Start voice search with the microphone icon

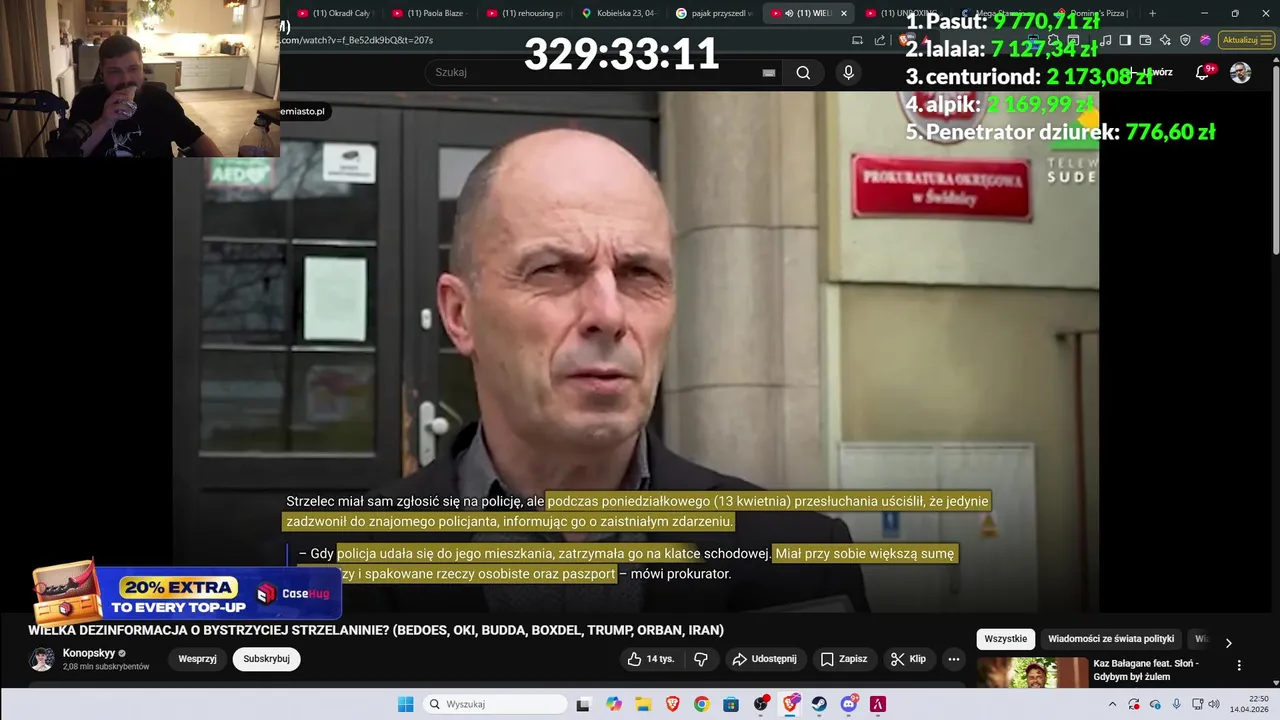[848, 72]
